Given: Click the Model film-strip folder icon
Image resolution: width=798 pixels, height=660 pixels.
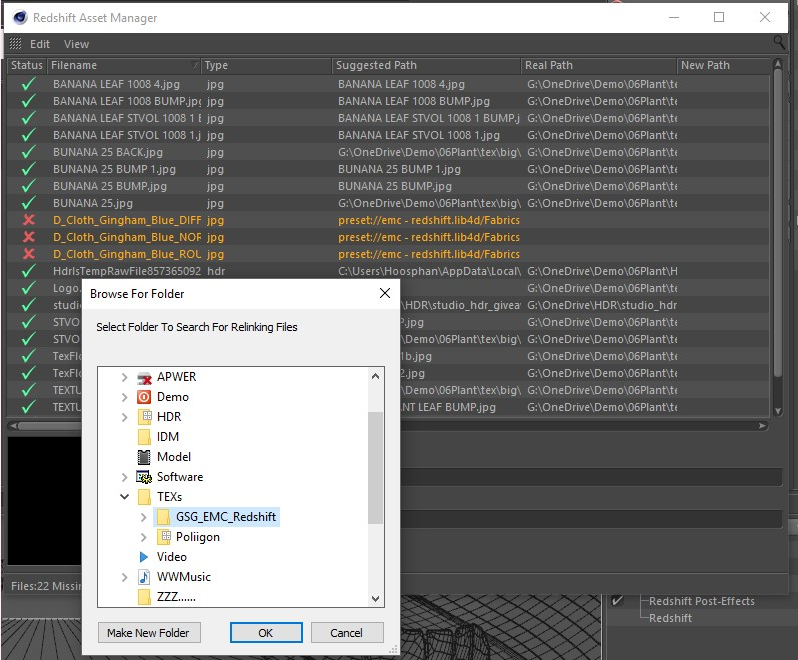Looking at the screenshot, I should (144, 457).
